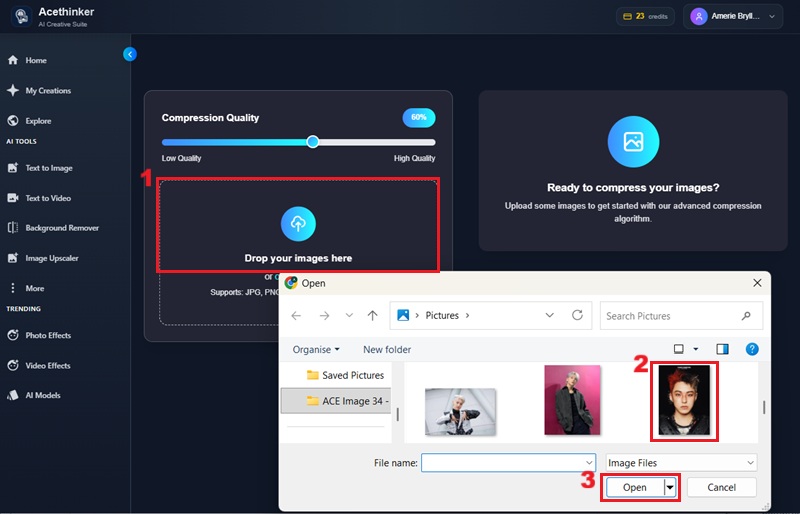Collapse the sidebar with arrow toggle
Screen dimensions: 800x514
[x=130, y=54]
